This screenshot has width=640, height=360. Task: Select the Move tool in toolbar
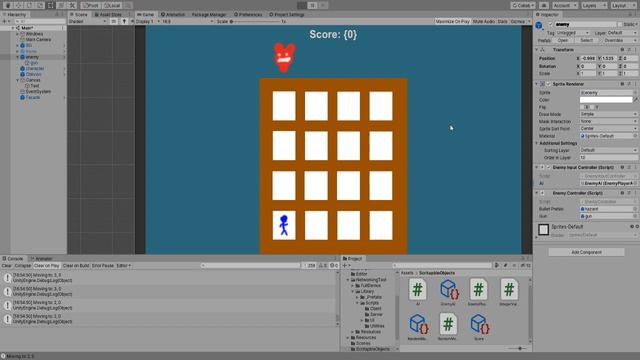click(x=18, y=5)
